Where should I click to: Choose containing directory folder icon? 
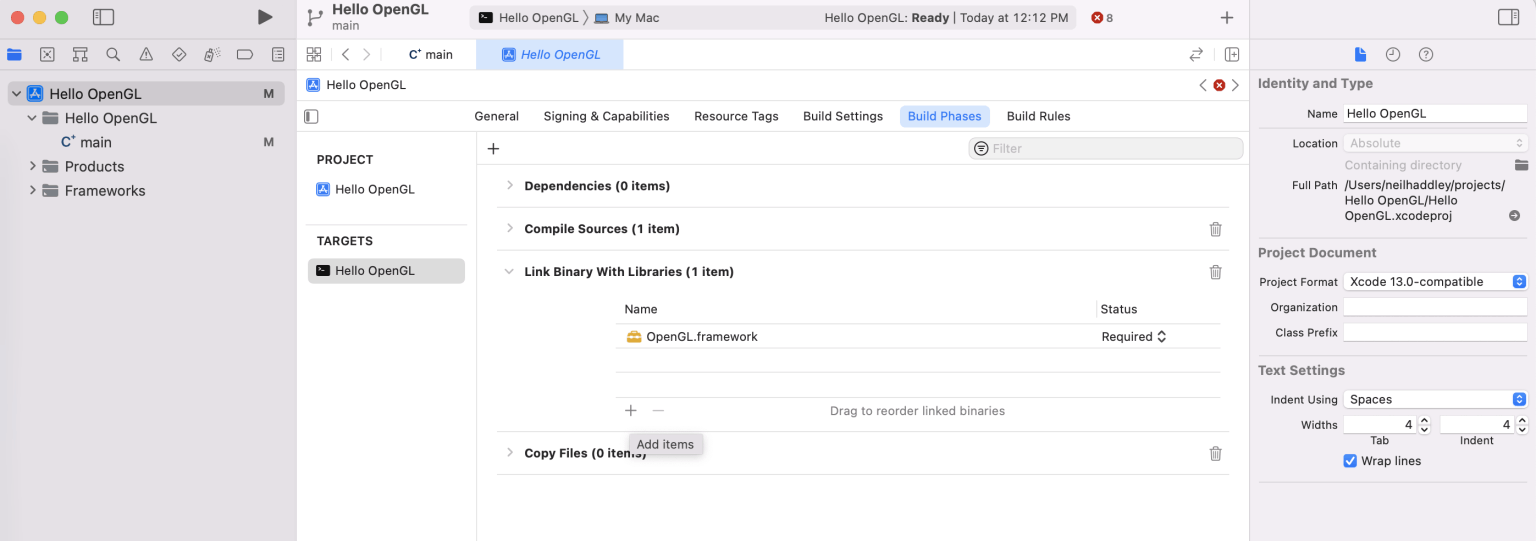tap(1521, 165)
